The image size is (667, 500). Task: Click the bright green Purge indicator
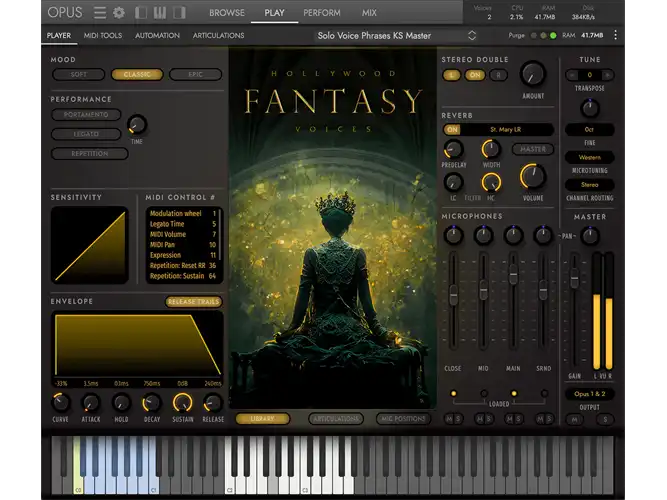(x=553, y=36)
